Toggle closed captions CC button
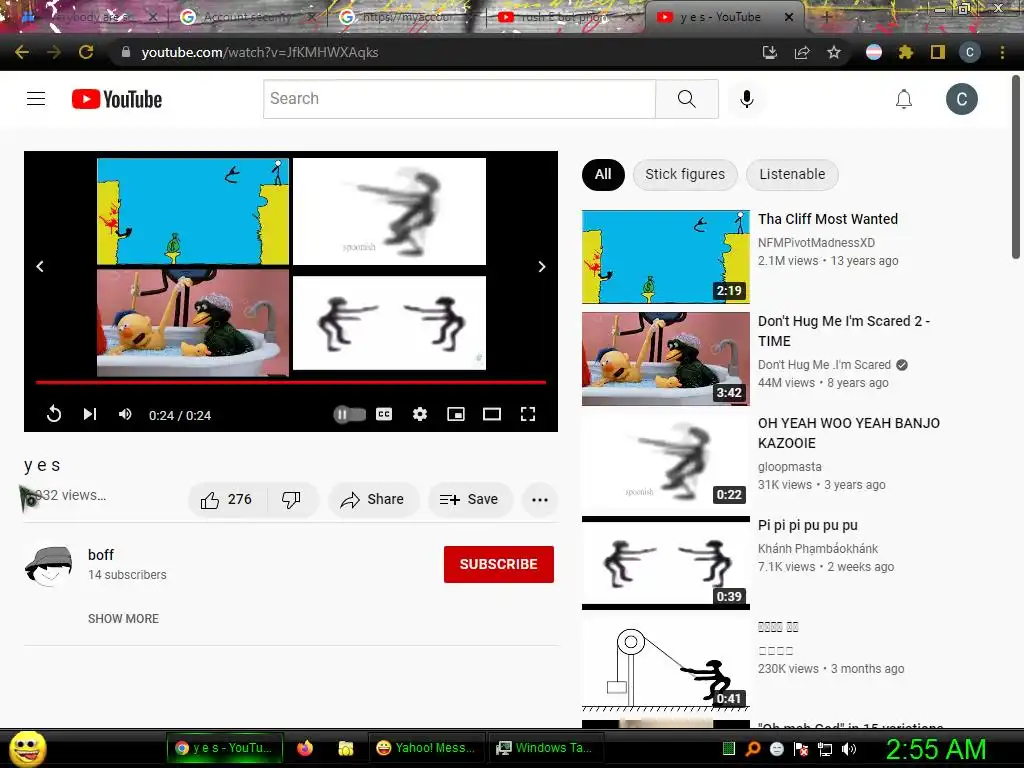1024x768 pixels. (x=384, y=414)
